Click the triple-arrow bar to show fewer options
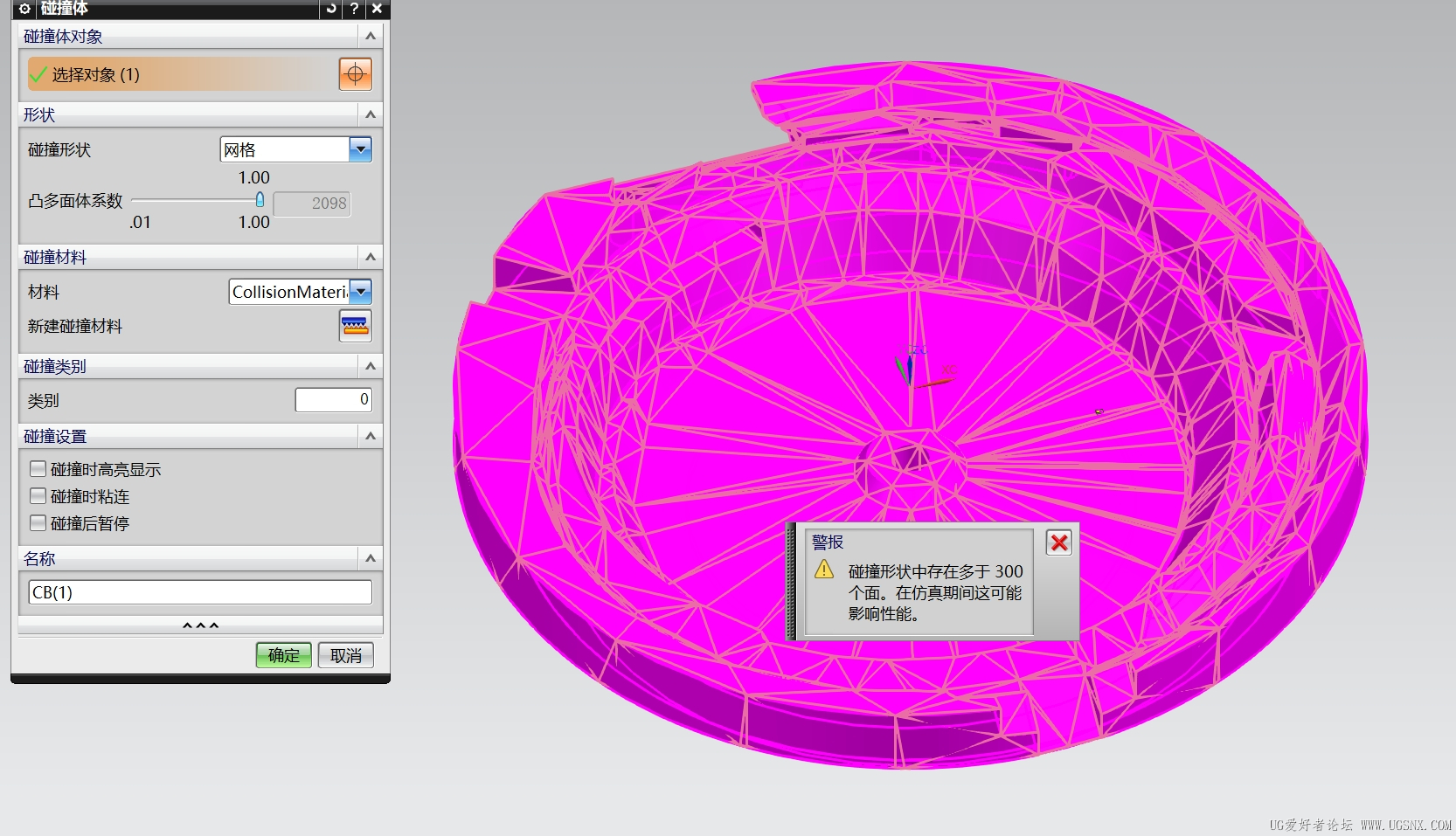Viewport: 1456px width, 836px height. tap(200, 625)
